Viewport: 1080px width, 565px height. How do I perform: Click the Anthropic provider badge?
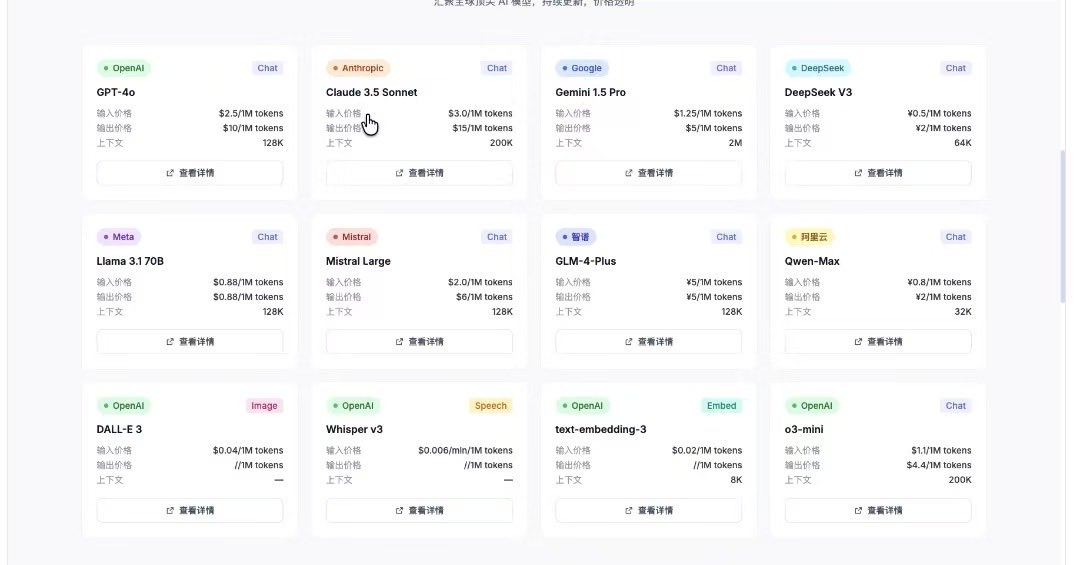coord(358,68)
